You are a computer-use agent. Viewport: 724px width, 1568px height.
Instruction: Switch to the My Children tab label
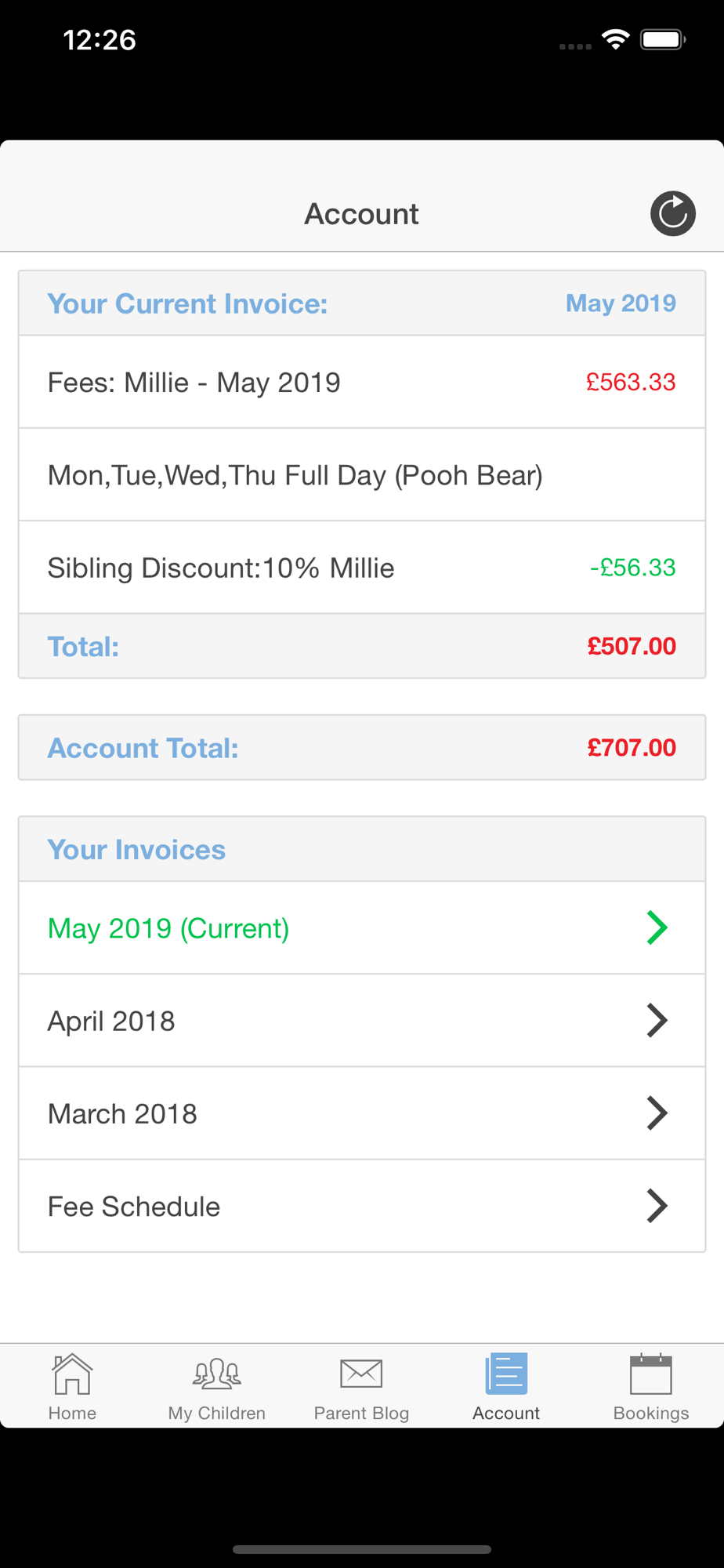pyautogui.click(x=216, y=1413)
